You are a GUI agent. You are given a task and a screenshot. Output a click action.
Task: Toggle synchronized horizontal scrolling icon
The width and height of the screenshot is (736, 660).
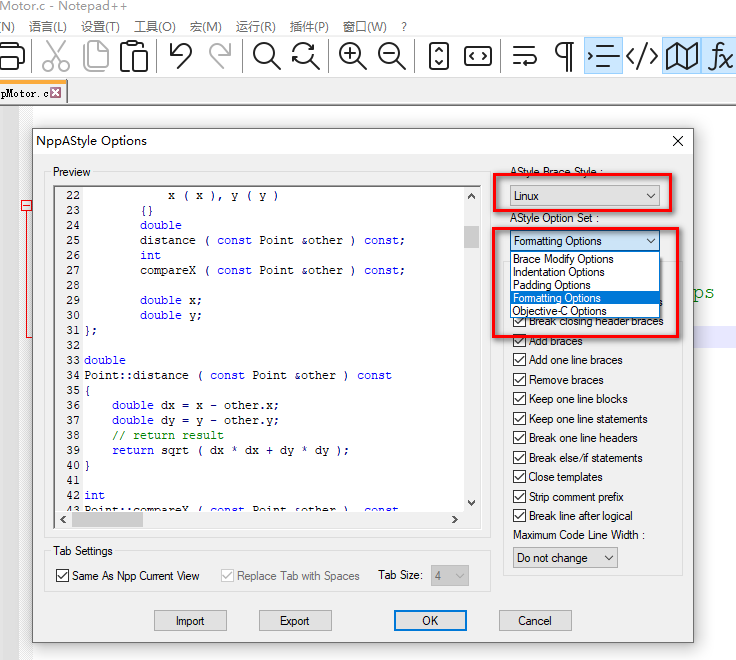(478, 56)
